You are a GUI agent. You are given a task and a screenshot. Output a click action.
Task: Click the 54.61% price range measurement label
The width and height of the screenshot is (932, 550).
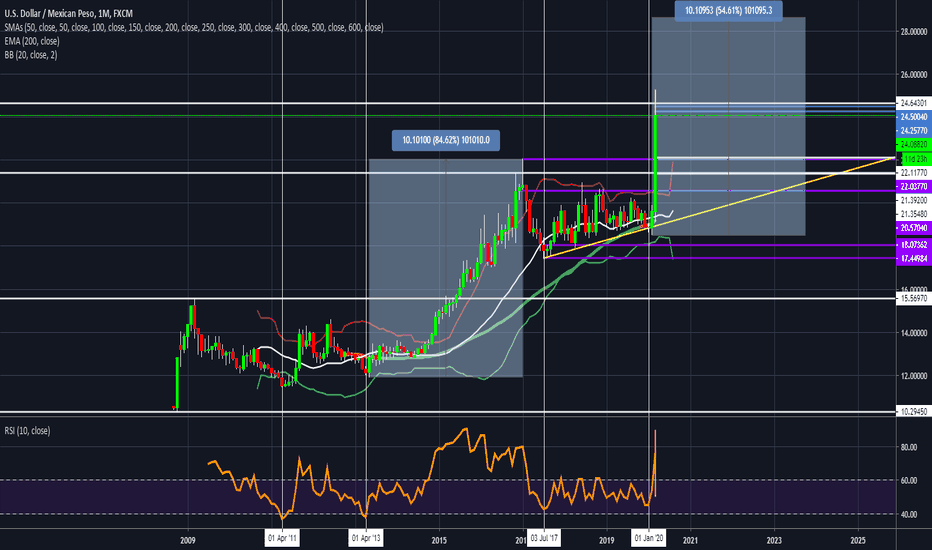pyautogui.click(x=728, y=10)
